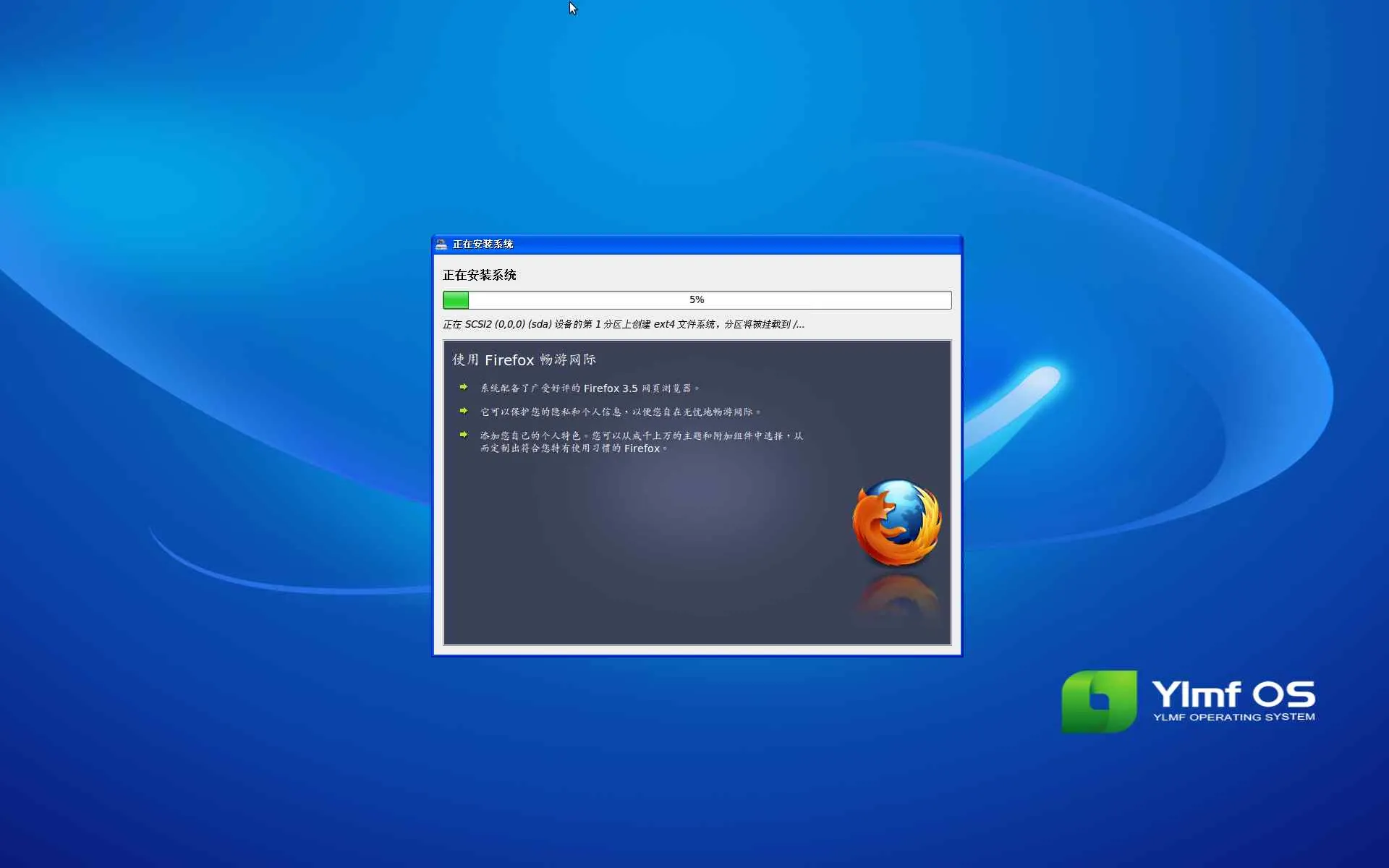Image resolution: width=1389 pixels, height=868 pixels.
Task: Click the large Ylmf OS wordmark
Action: pyautogui.click(x=1233, y=694)
